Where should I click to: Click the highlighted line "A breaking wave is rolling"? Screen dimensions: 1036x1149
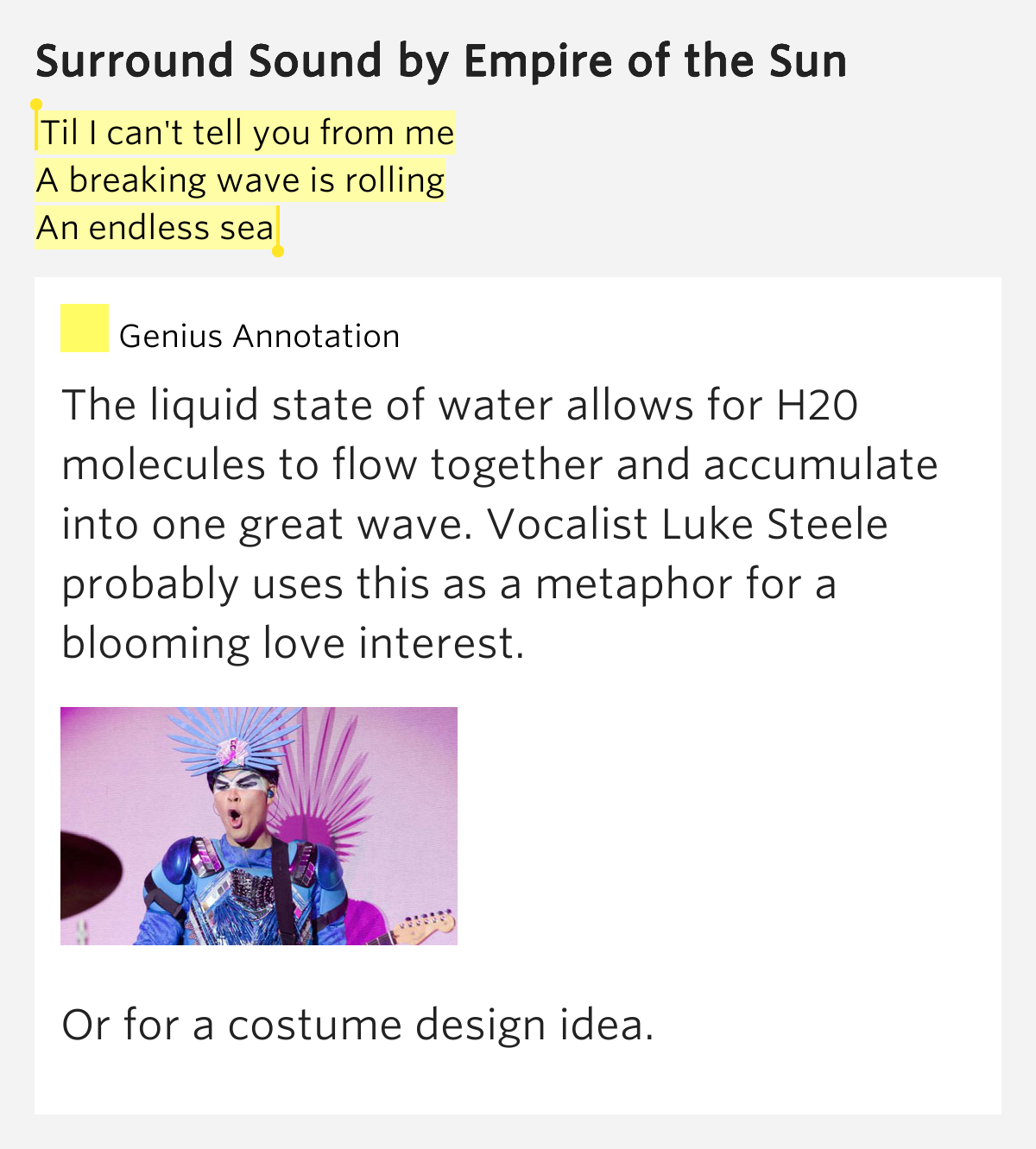click(x=240, y=180)
